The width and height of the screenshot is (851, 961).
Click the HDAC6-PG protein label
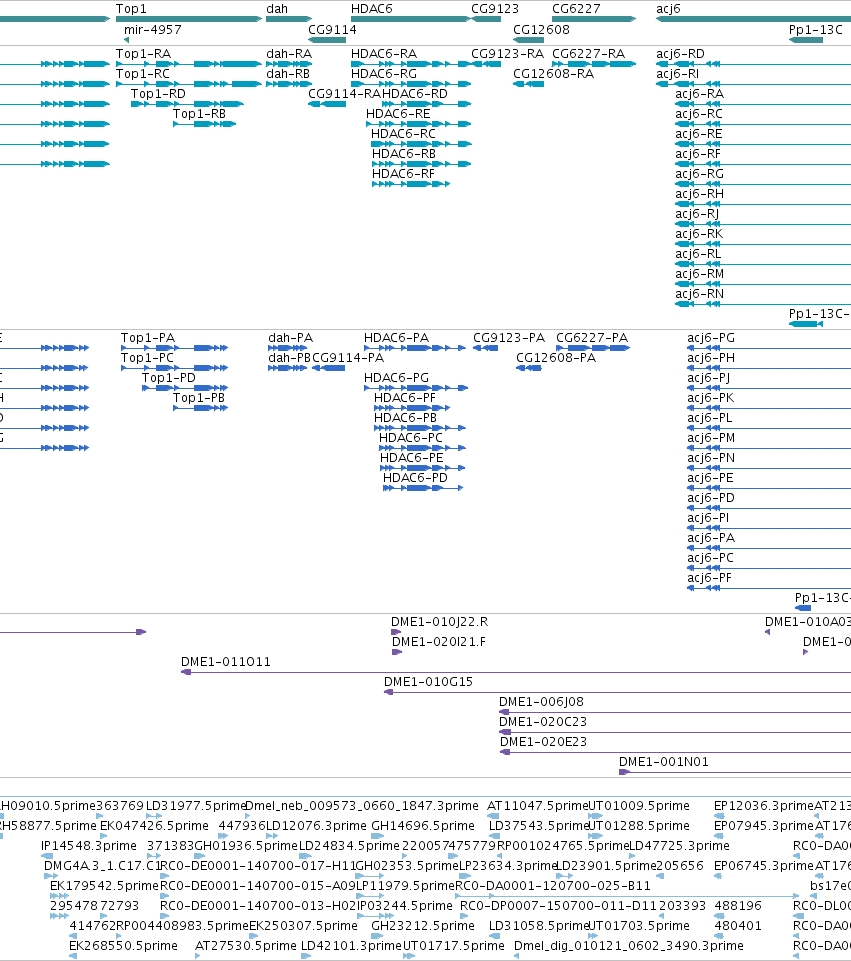pyautogui.click(x=396, y=378)
